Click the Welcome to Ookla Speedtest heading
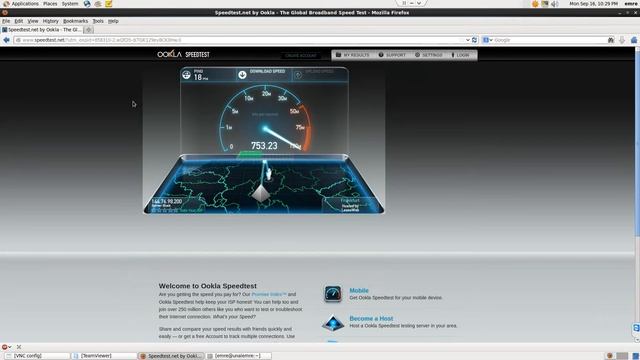 tap(208, 286)
